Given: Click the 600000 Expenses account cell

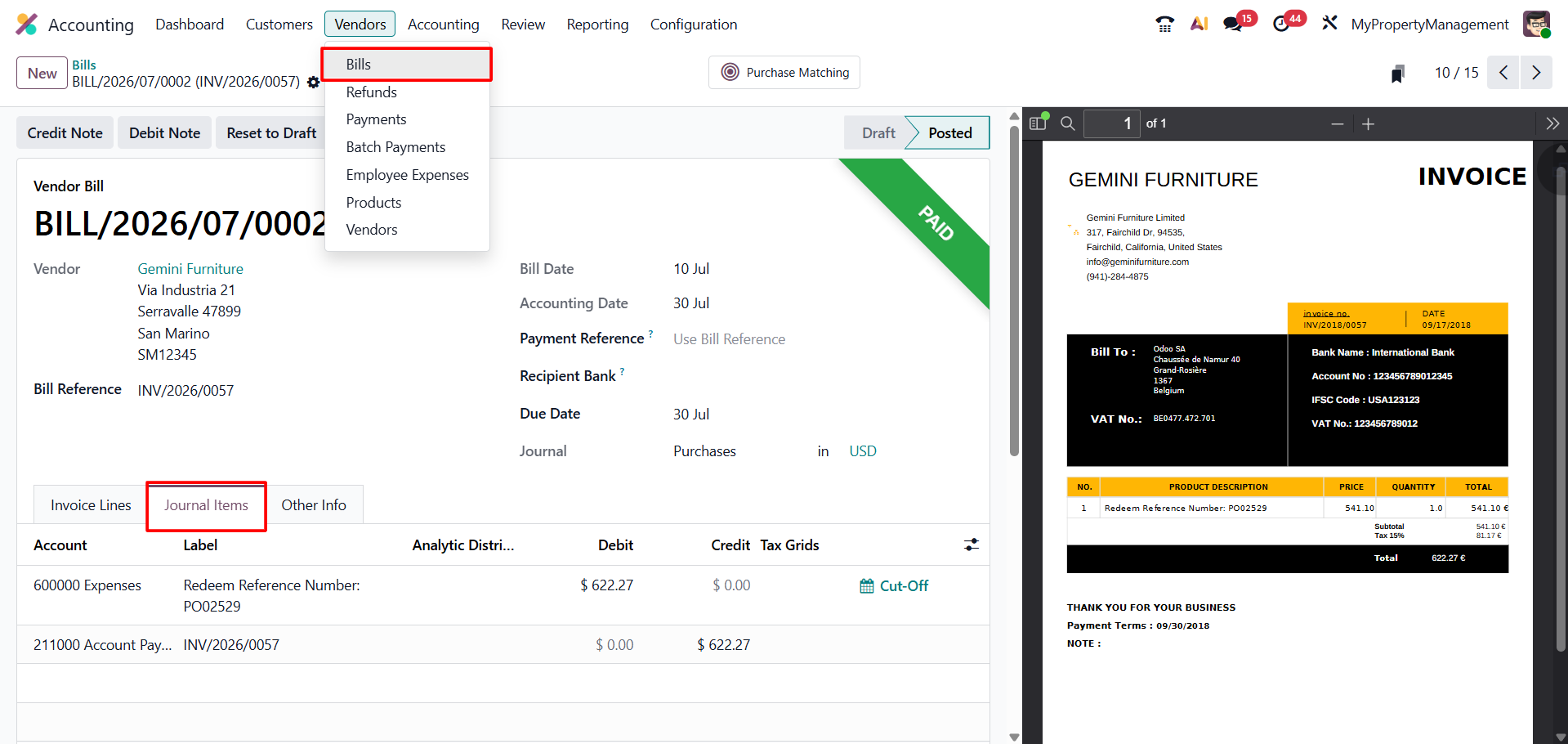Looking at the screenshot, I should click(87, 585).
